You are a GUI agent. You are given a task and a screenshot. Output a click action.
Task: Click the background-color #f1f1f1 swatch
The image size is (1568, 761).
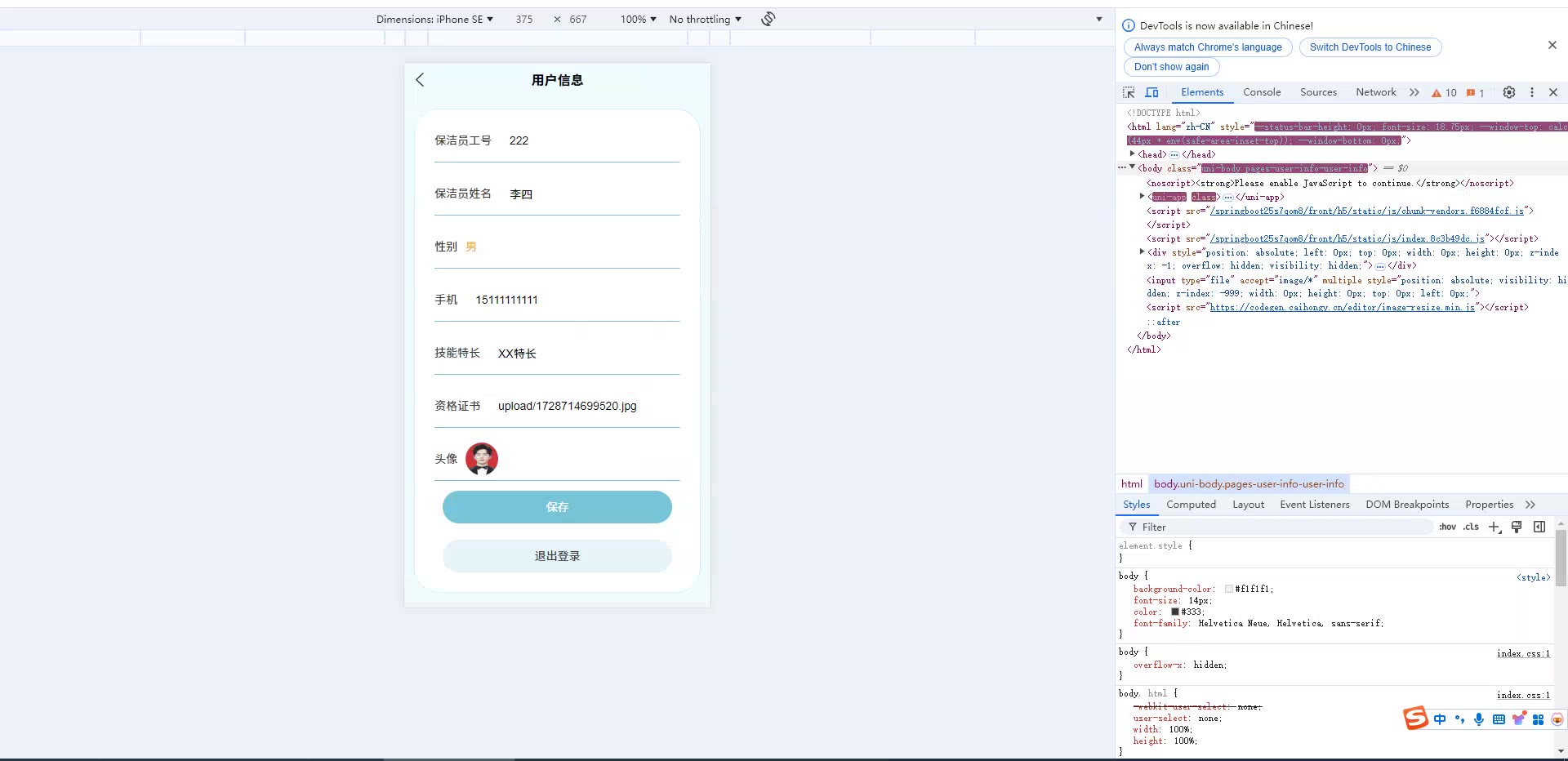[x=1228, y=589]
